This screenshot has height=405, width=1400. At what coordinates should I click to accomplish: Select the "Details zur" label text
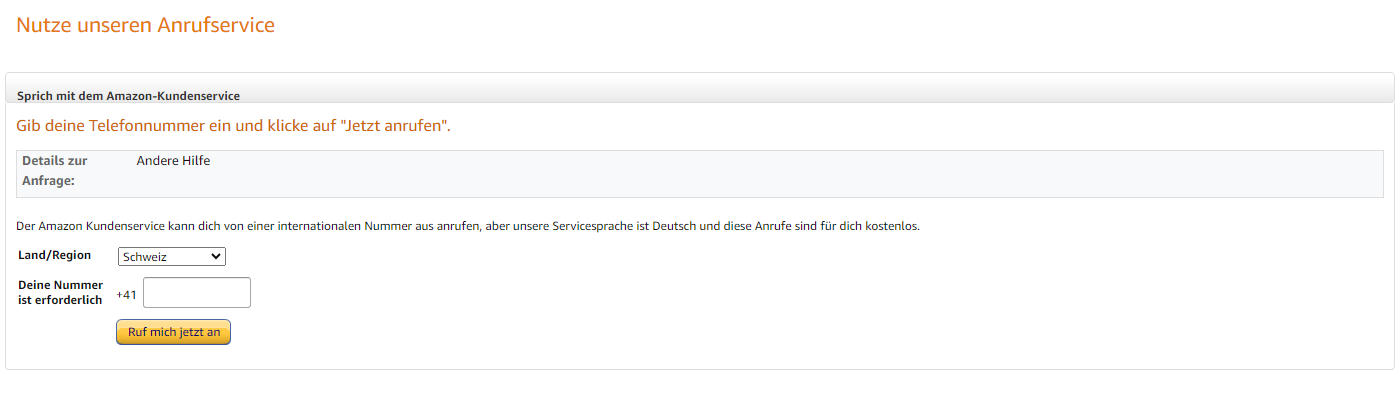[55, 161]
